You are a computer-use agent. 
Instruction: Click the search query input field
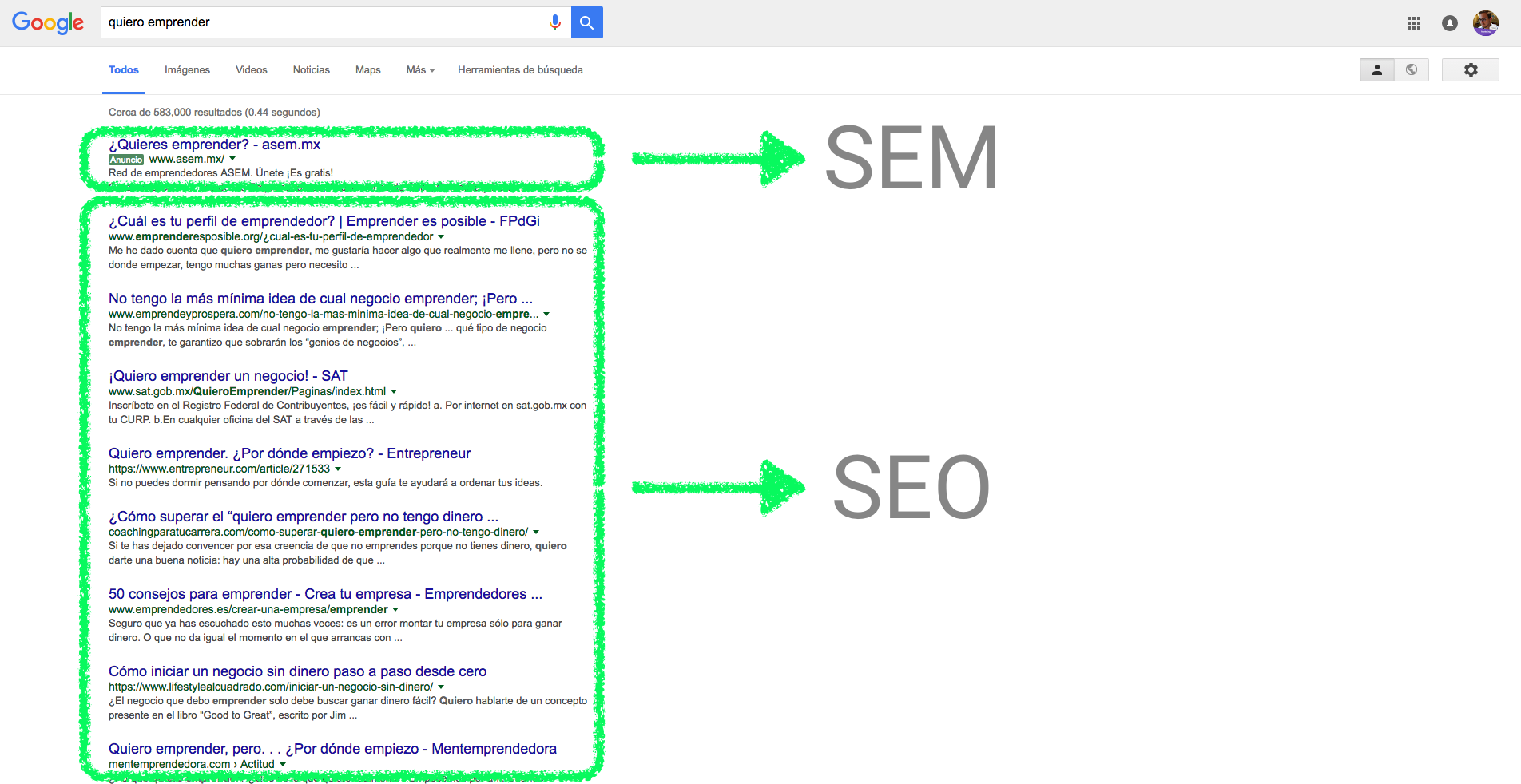coord(324,22)
